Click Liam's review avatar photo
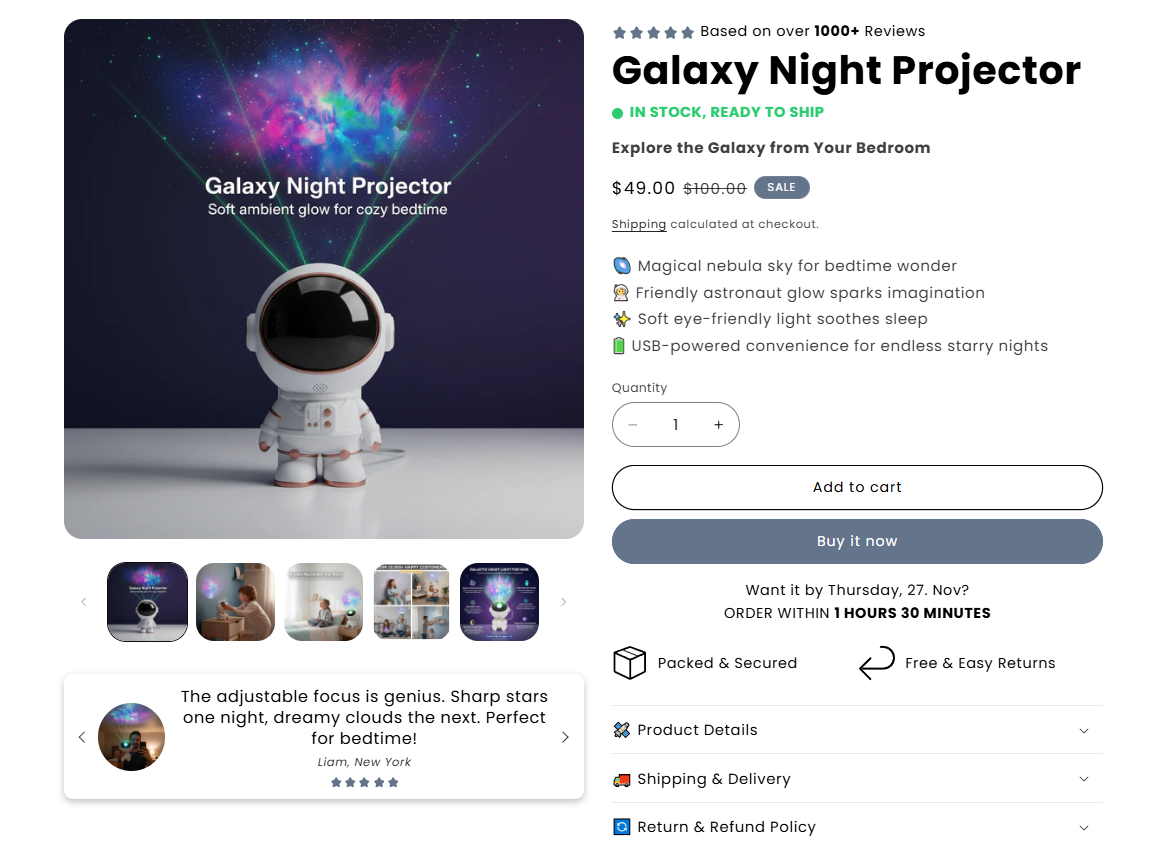The width and height of the screenshot is (1161, 847). (x=131, y=737)
